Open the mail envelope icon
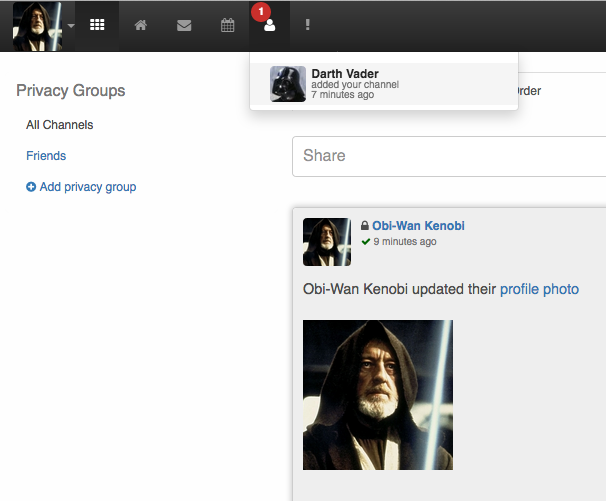This screenshot has width=606, height=501. coord(184,25)
